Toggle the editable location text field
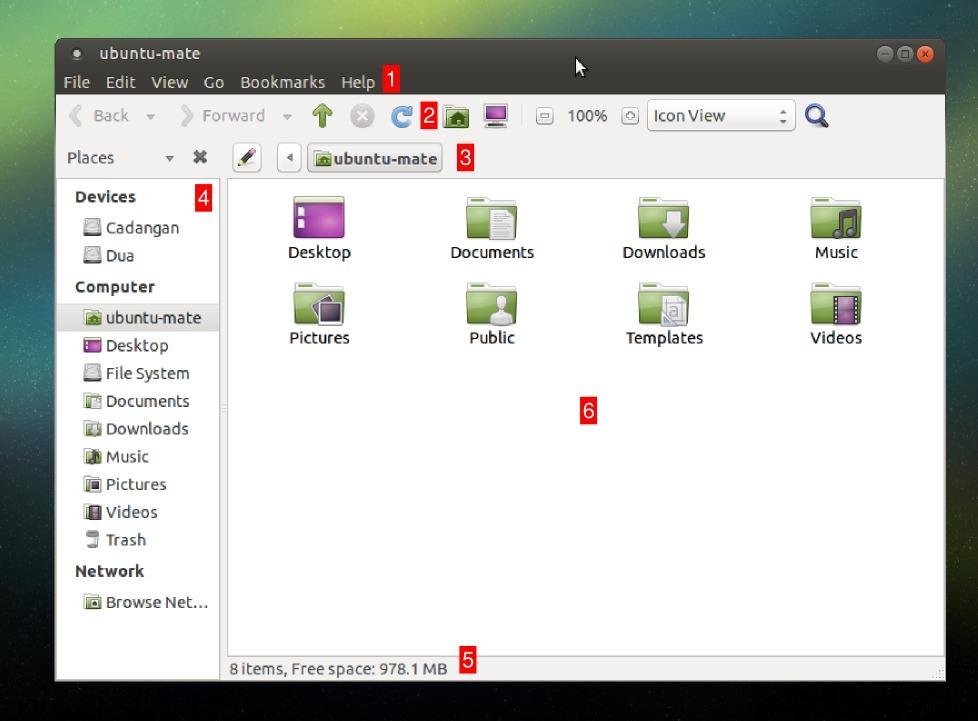 click(246, 157)
